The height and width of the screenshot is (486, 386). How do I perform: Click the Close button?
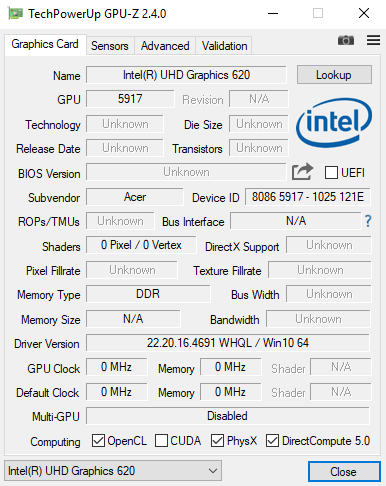point(344,472)
